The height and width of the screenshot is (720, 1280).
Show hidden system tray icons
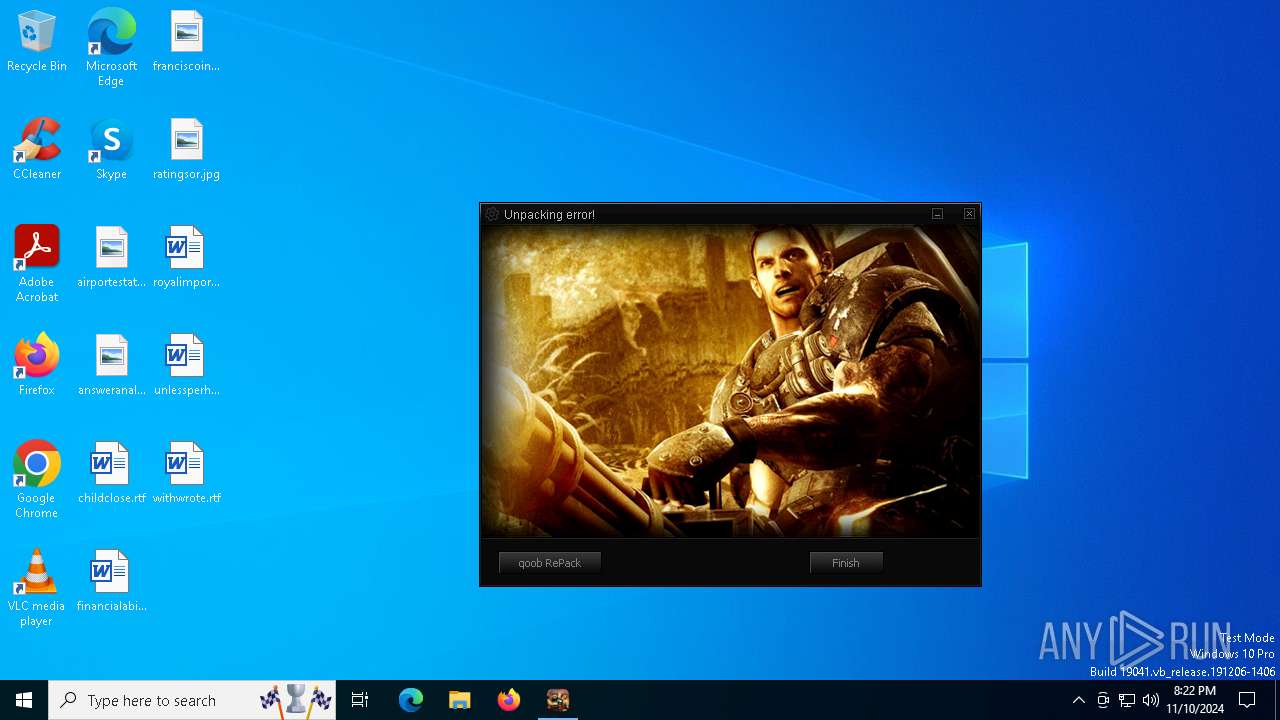pyautogui.click(x=1078, y=700)
